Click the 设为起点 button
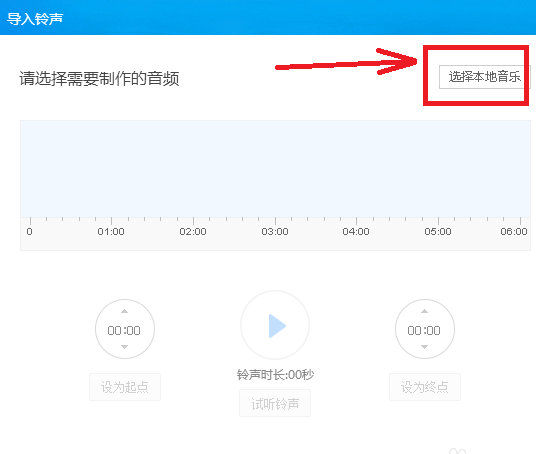This screenshot has height=454, width=536. click(x=125, y=387)
